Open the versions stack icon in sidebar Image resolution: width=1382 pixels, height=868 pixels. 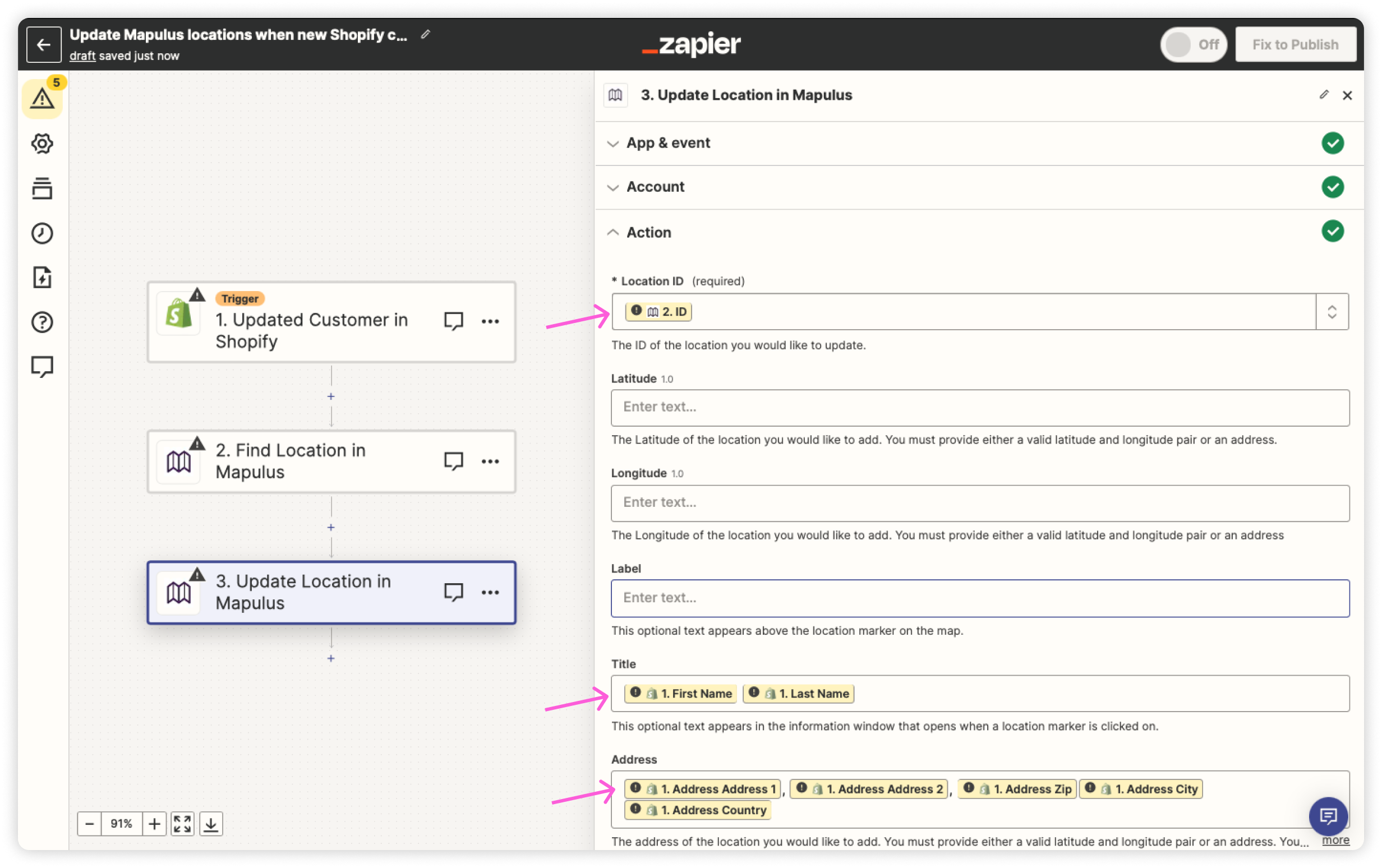(x=43, y=188)
